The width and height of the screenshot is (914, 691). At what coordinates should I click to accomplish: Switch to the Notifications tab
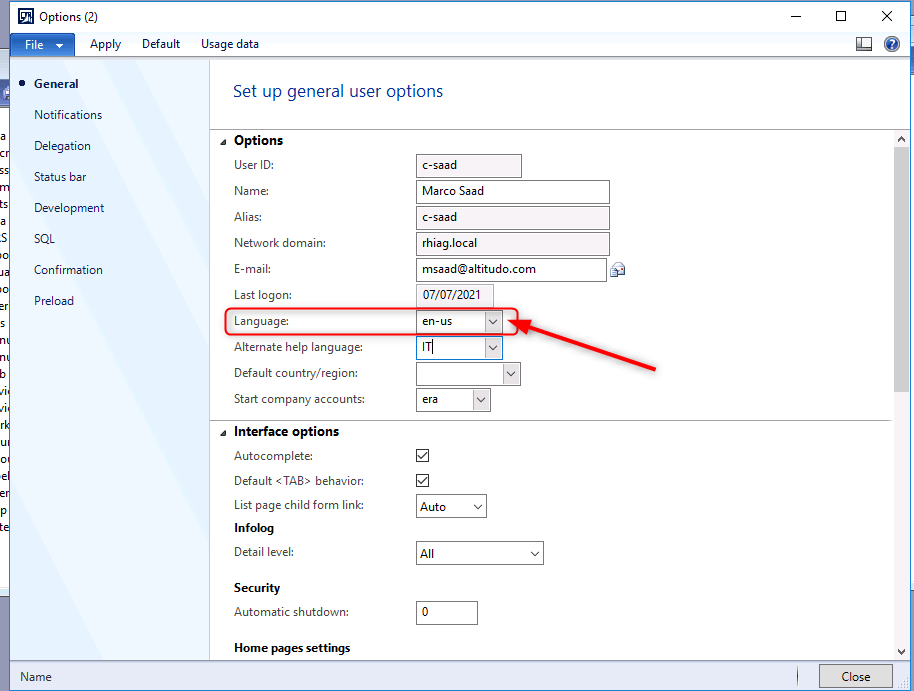pos(68,115)
